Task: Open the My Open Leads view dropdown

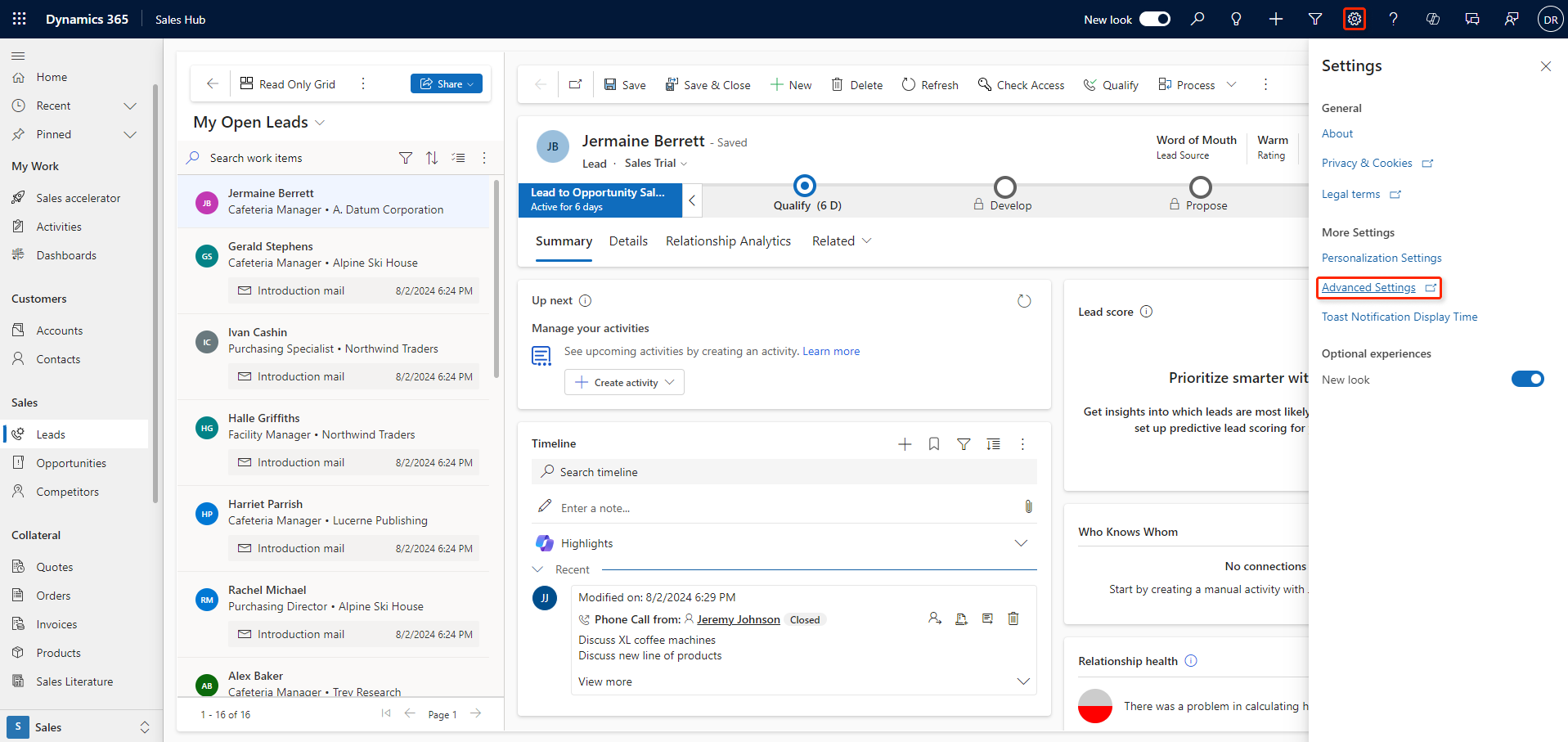Action: 320,123
